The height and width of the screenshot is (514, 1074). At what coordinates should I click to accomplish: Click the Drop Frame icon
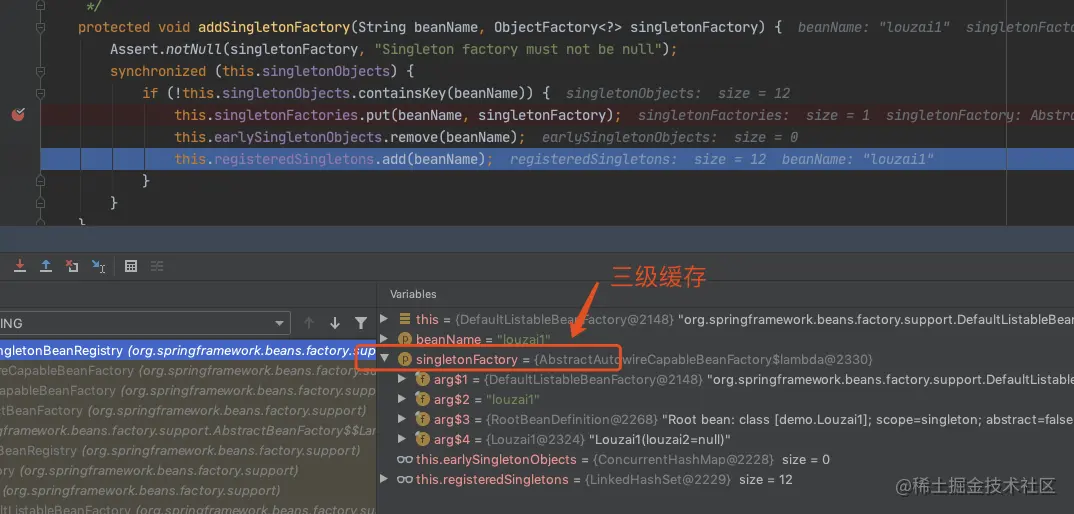point(72,266)
